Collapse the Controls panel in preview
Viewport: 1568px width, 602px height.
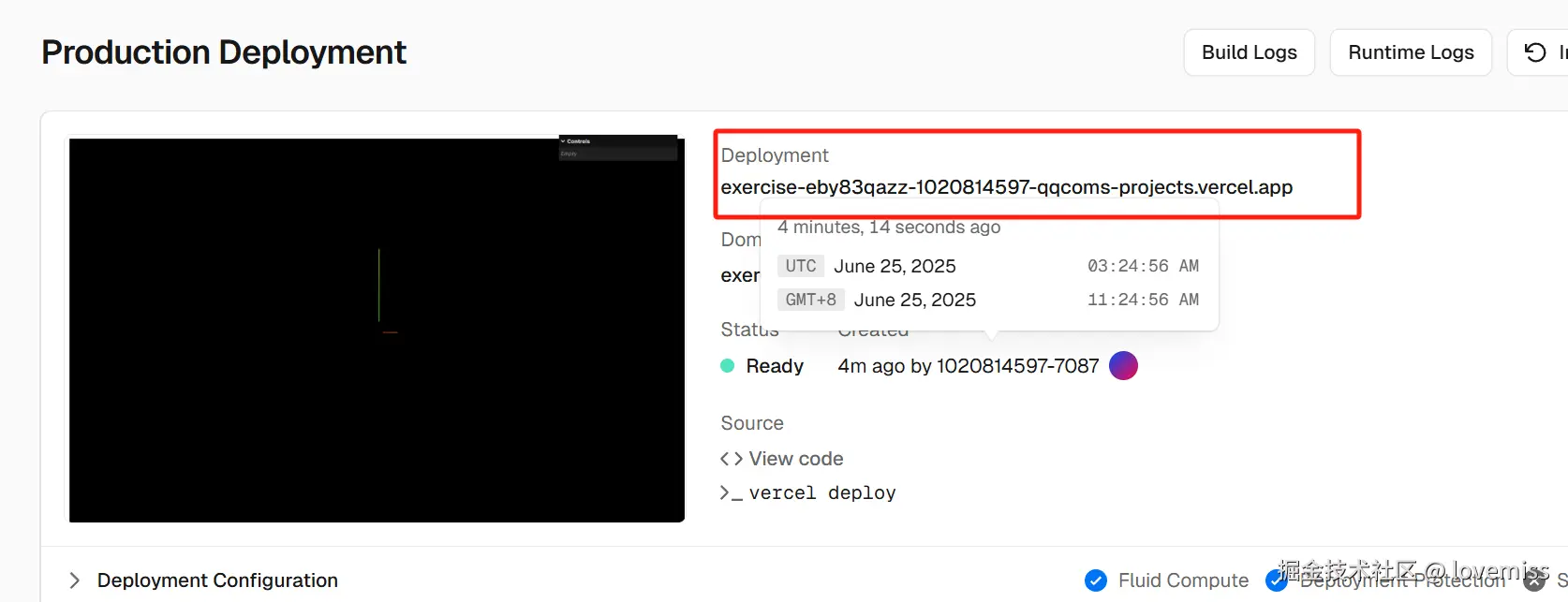click(563, 141)
